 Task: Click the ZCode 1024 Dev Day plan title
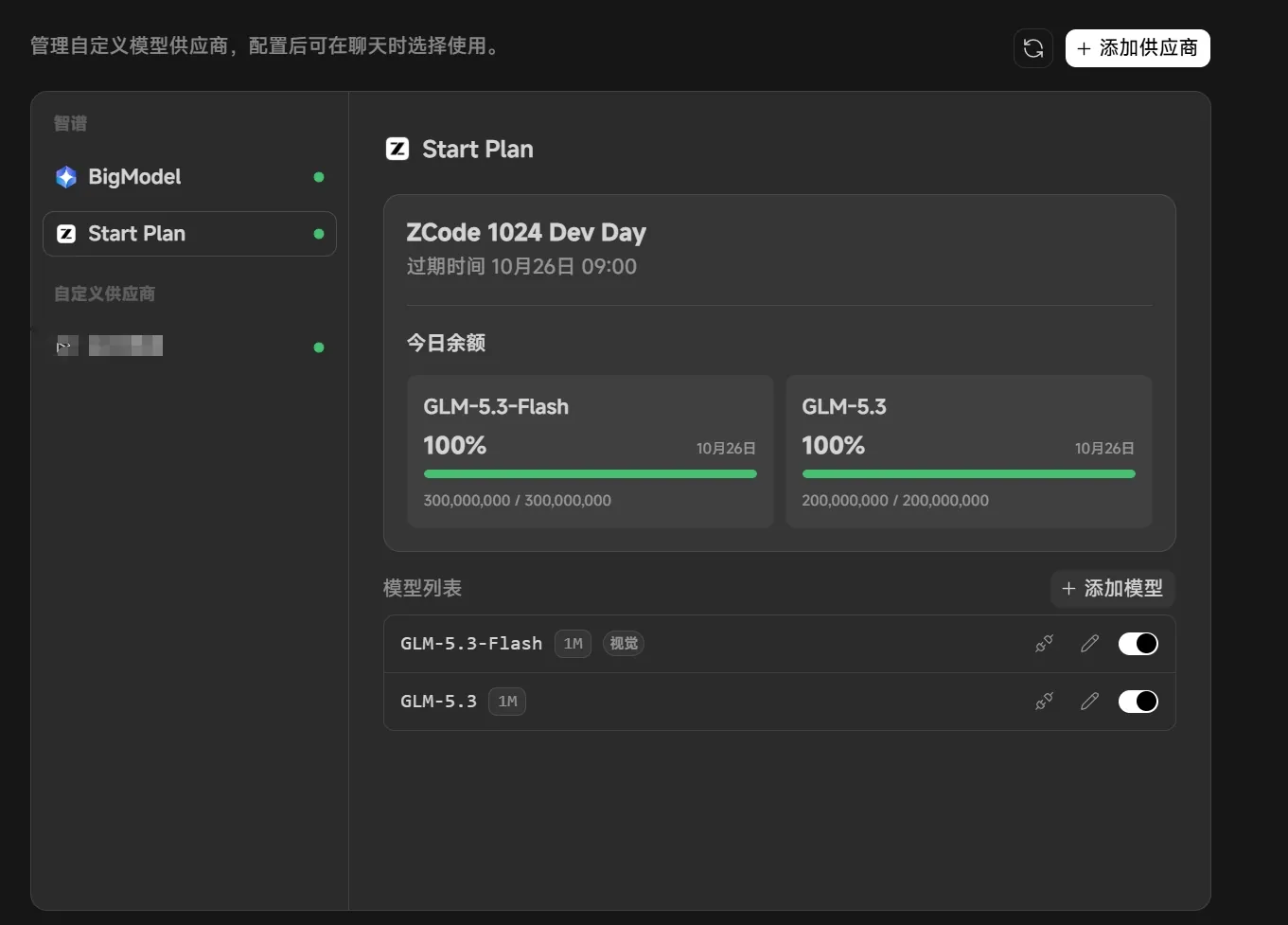click(526, 233)
